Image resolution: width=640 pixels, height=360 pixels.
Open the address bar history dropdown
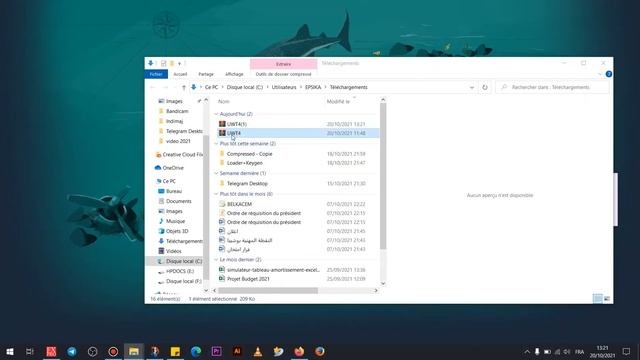pyautogui.click(x=472, y=87)
